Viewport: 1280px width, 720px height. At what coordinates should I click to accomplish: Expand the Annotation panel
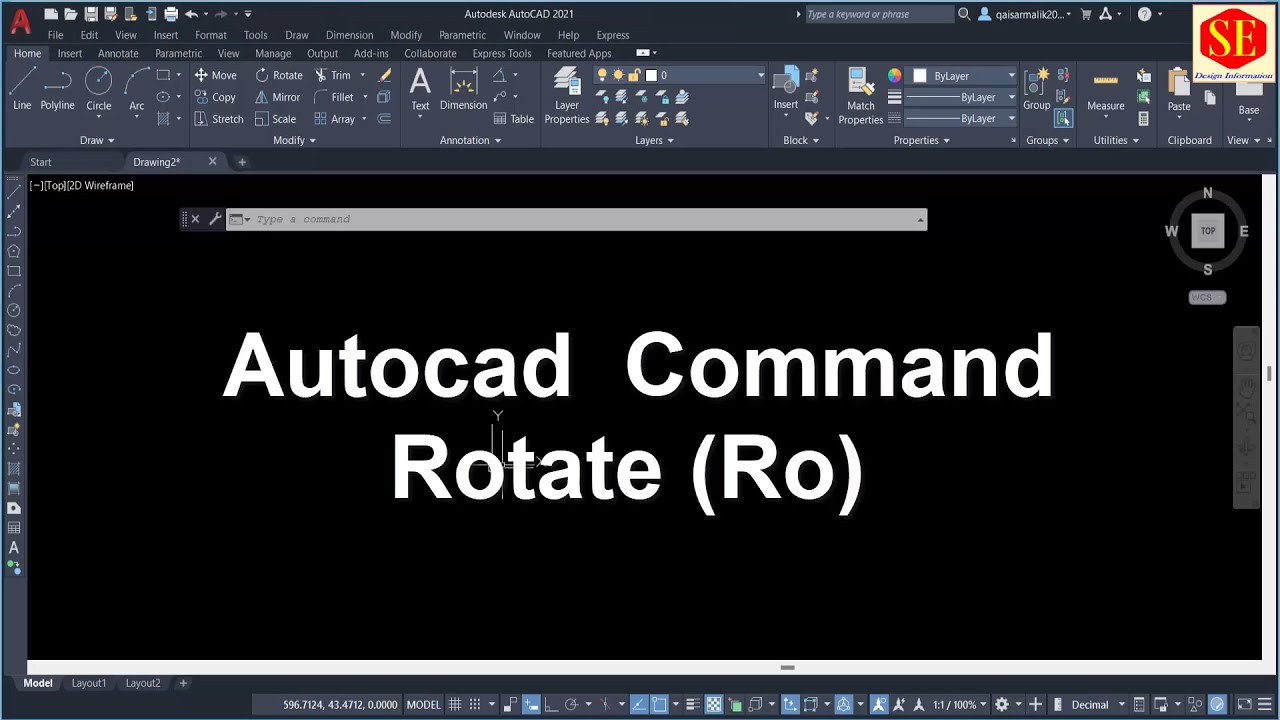(470, 140)
